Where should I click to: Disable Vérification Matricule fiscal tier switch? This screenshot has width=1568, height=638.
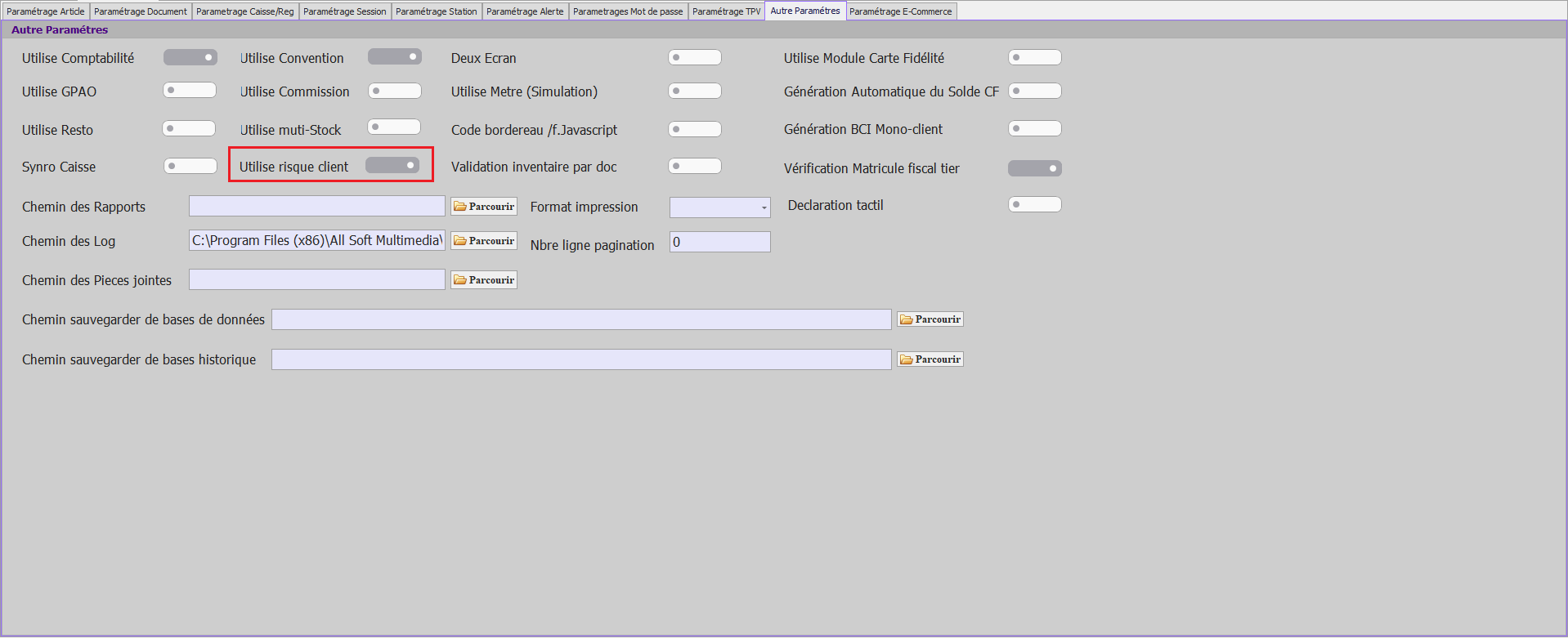point(1035,168)
